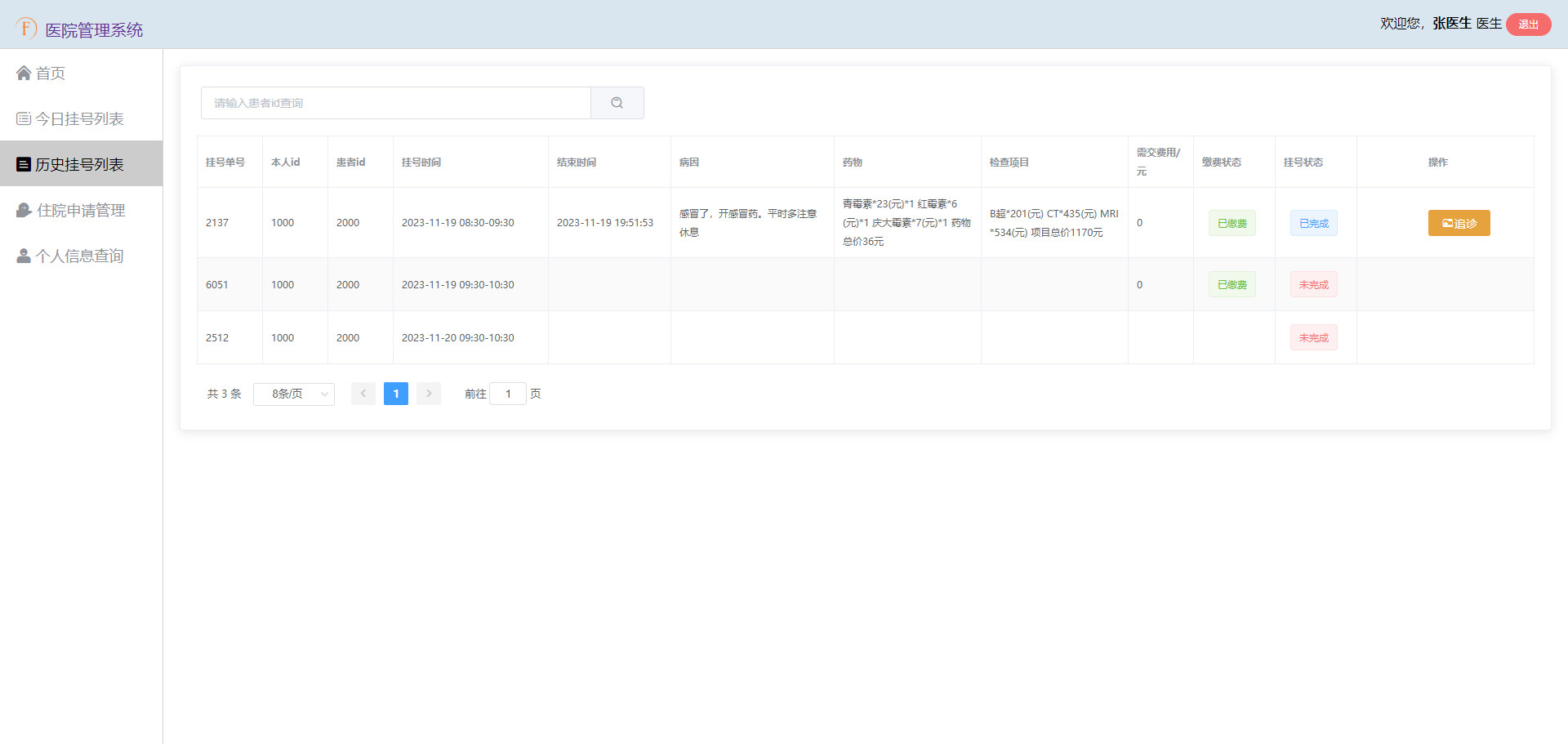Click 患者id column header
The height and width of the screenshot is (744, 1568).
[x=360, y=162]
